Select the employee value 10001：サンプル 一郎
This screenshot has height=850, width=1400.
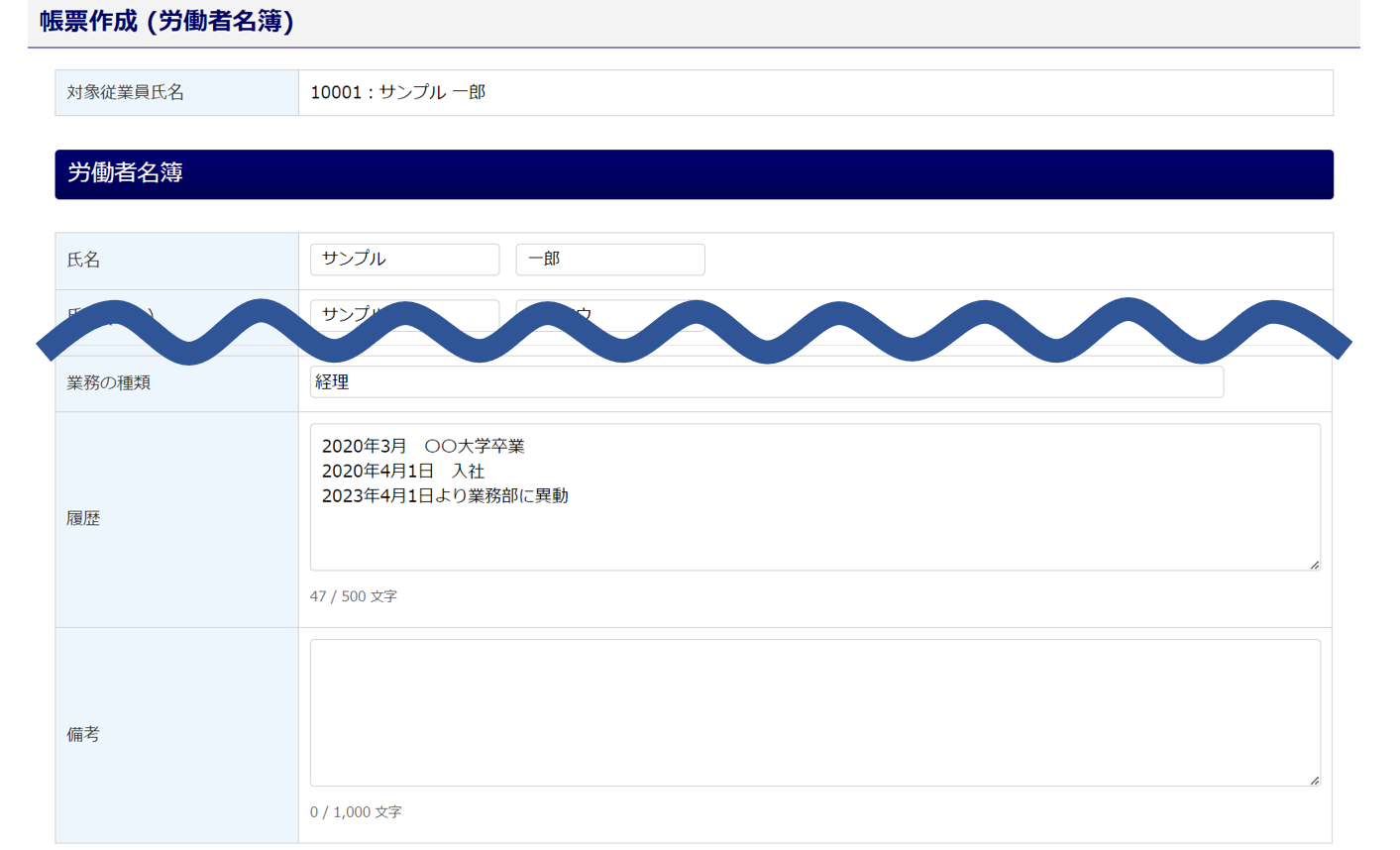(397, 92)
